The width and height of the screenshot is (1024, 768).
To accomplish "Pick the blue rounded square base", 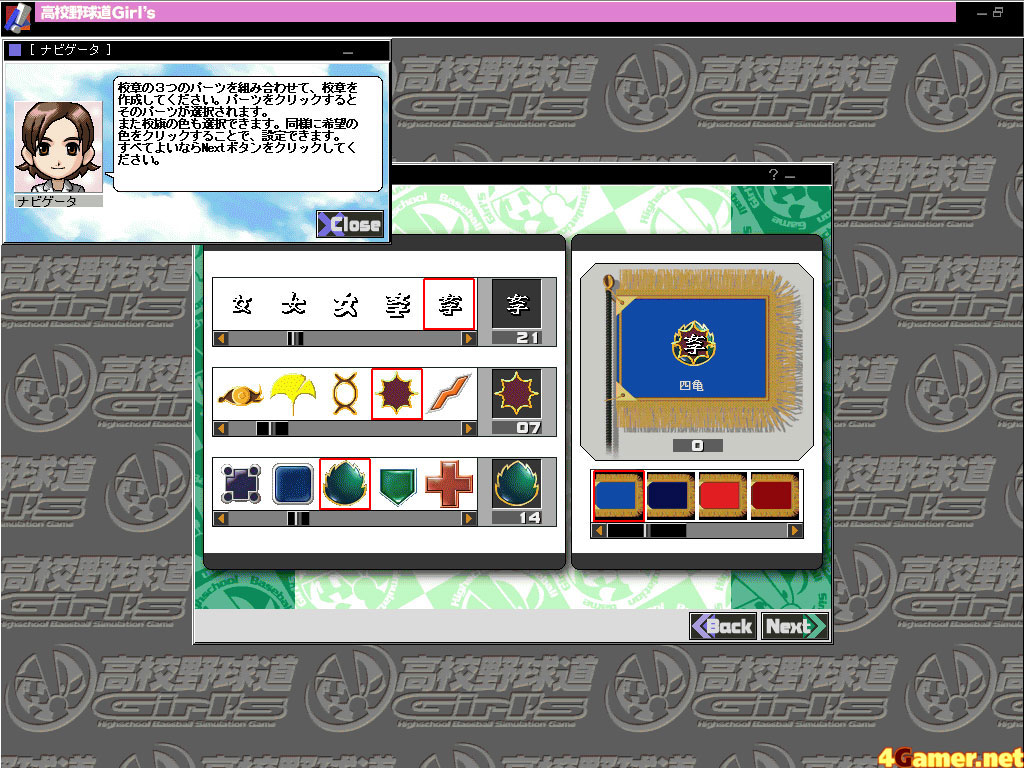I will (293, 484).
